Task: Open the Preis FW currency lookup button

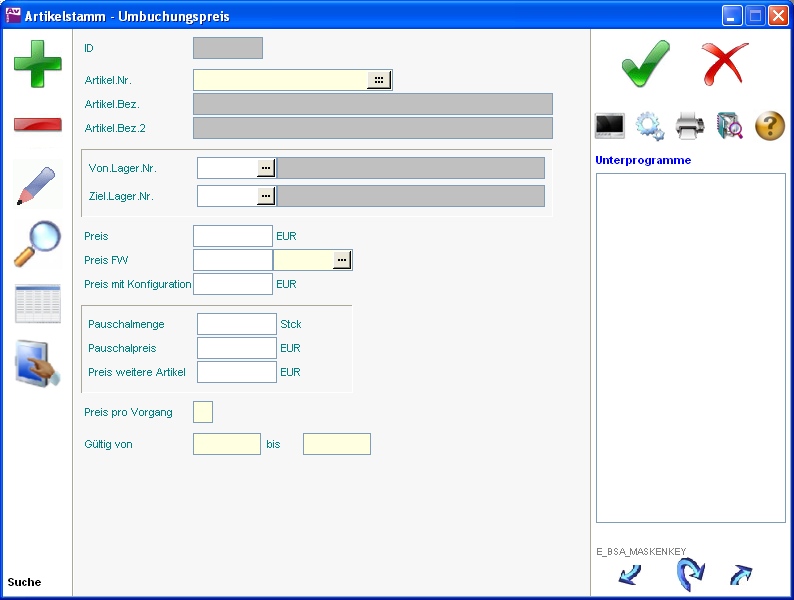Action: (x=342, y=260)
